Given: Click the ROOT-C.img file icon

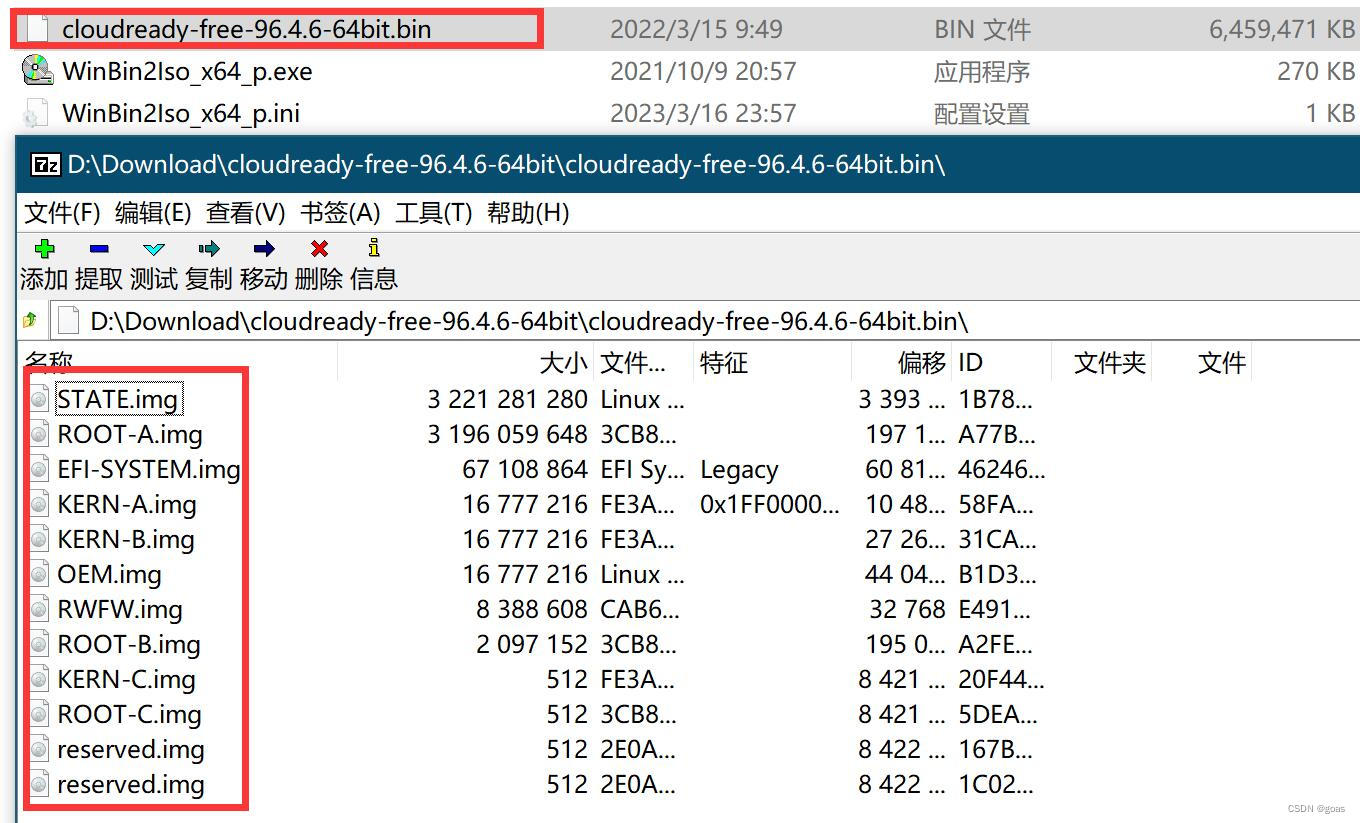Looking at the screenshot, I should click(39, 714).
